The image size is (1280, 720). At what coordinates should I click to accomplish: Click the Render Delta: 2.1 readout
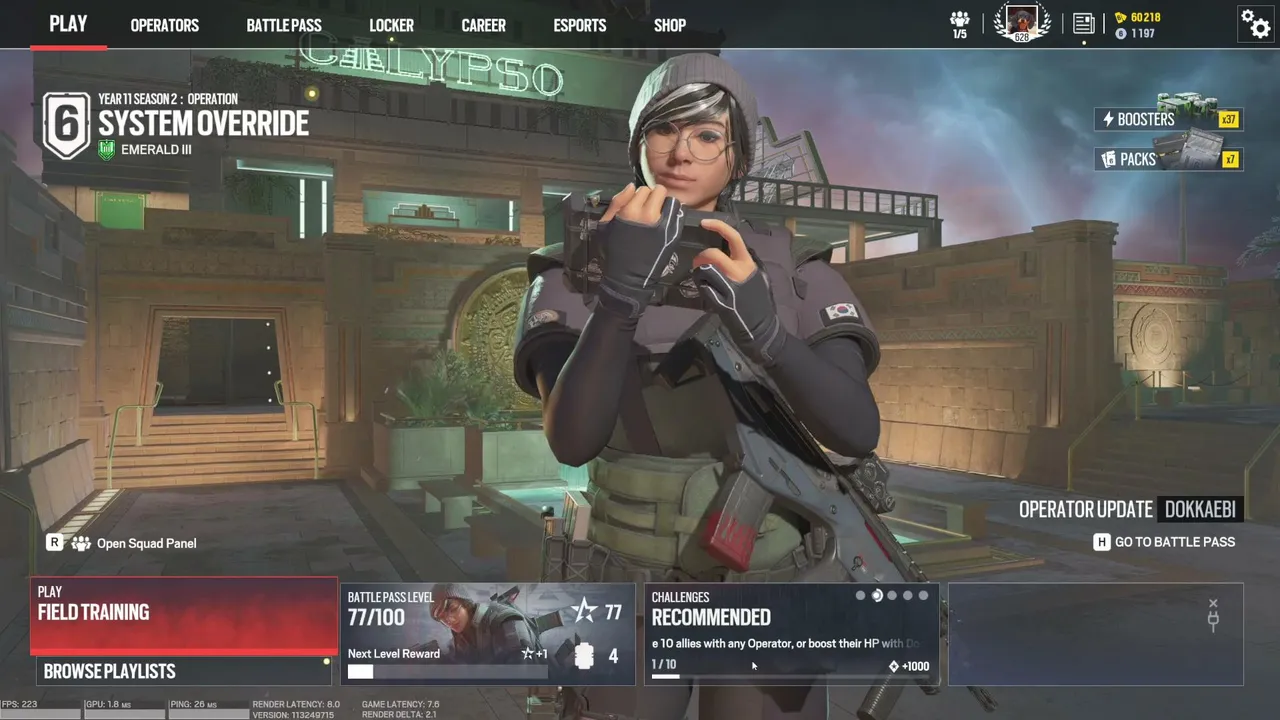[400, 715]
